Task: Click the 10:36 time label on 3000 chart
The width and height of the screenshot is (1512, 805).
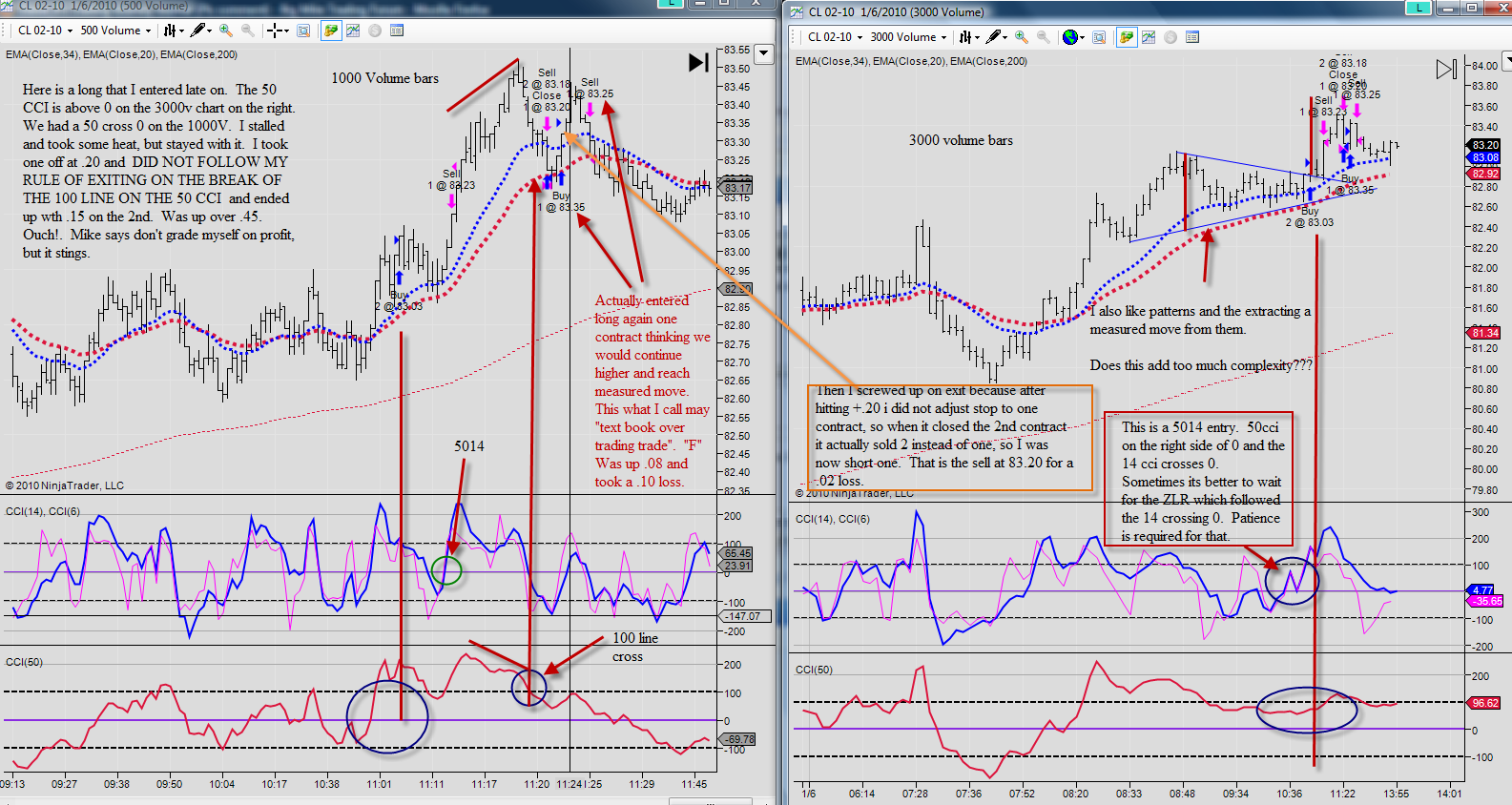Action: tap(1289, 794)
